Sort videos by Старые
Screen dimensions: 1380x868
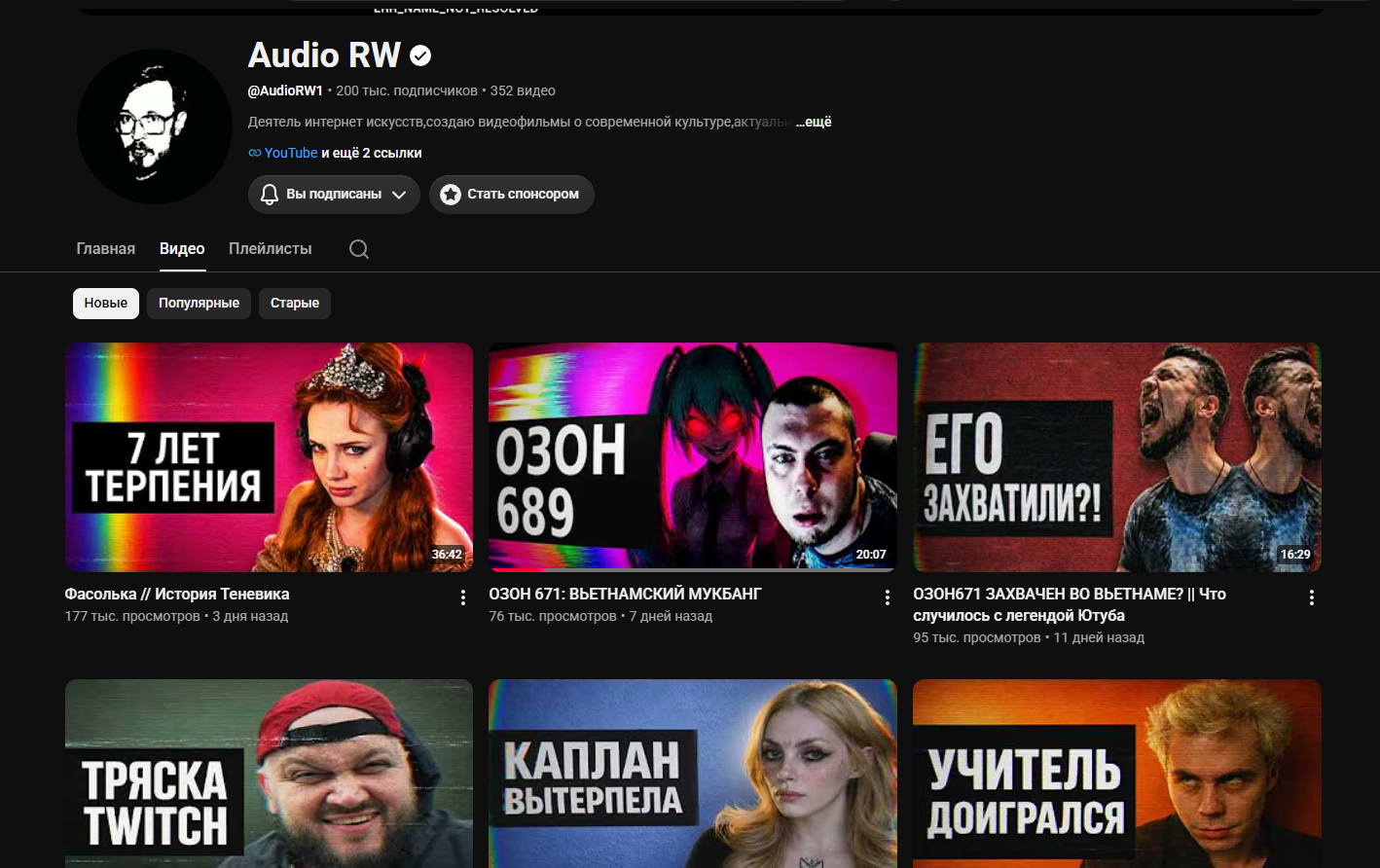[x=295, y=303]
